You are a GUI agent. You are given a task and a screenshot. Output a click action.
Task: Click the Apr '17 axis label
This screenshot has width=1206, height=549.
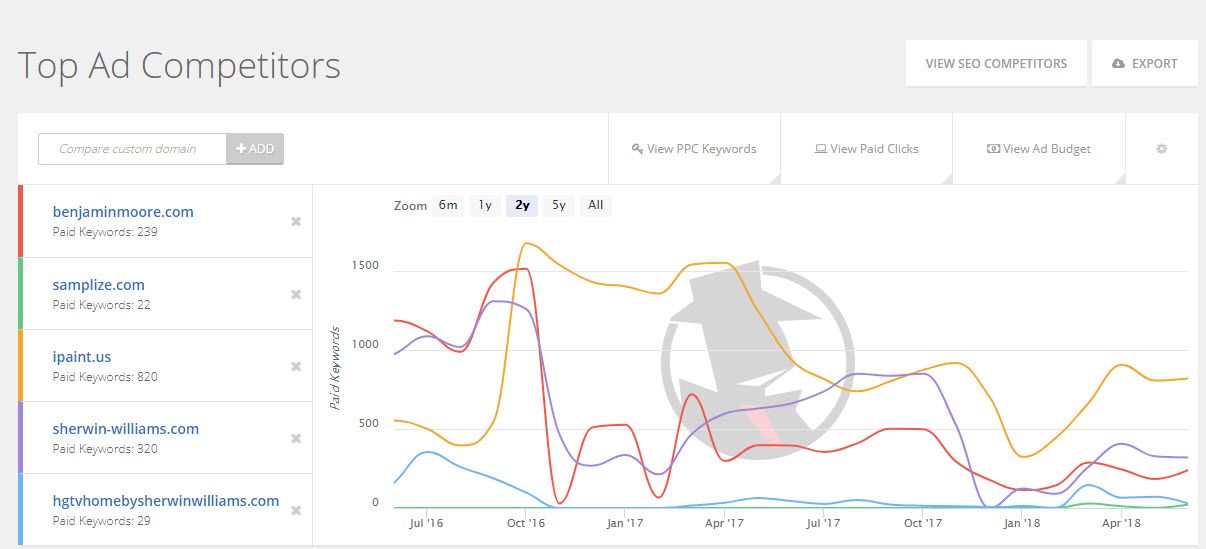(x=724, y=522)
